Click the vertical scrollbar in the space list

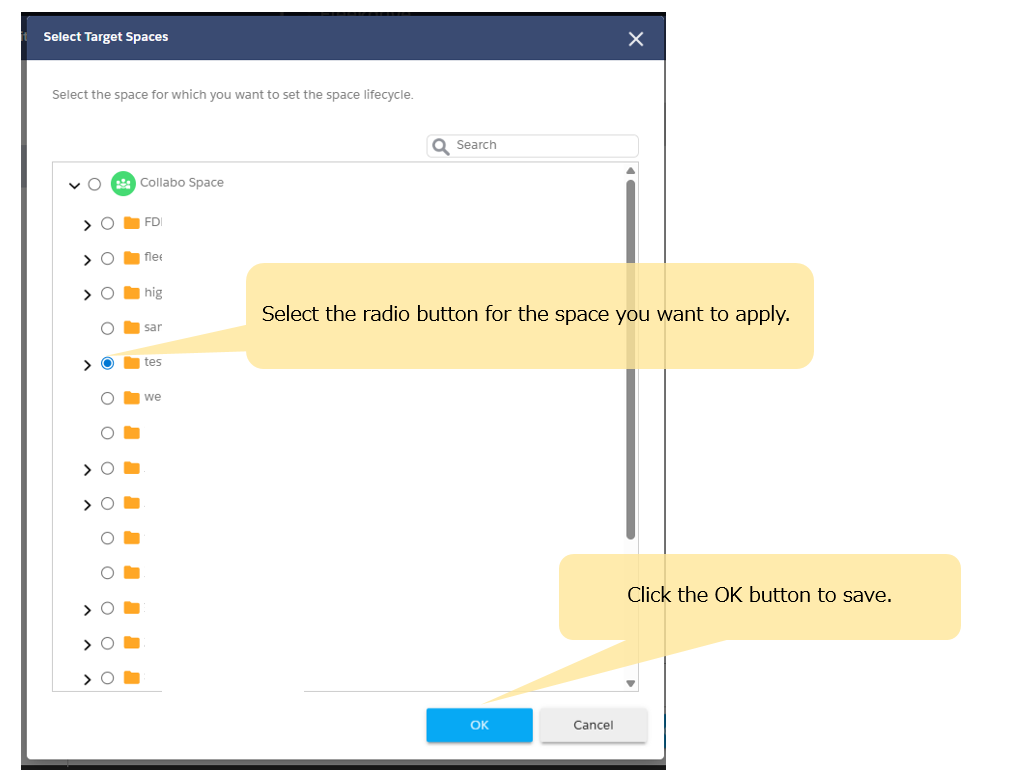point(630,360)
